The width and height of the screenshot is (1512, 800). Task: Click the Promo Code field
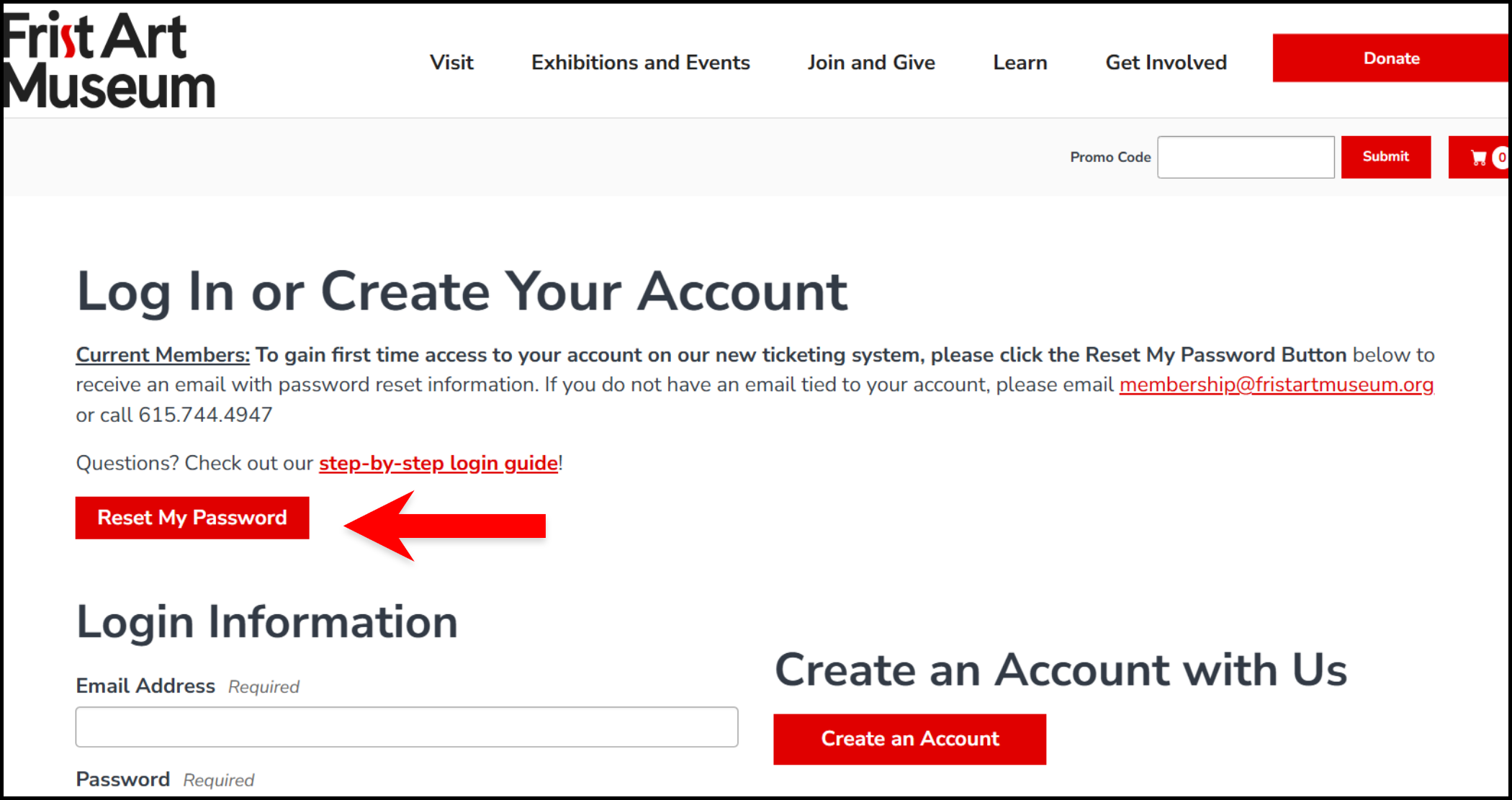pyautogui.click(x=1246, y=156)
